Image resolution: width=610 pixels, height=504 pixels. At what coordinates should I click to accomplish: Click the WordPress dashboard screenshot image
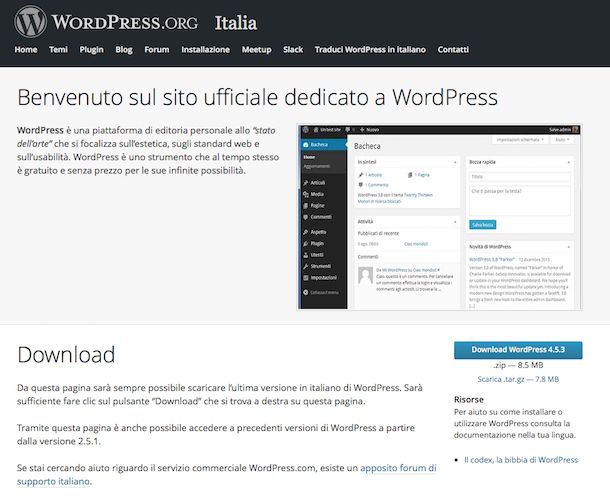(x=440, y=217)
